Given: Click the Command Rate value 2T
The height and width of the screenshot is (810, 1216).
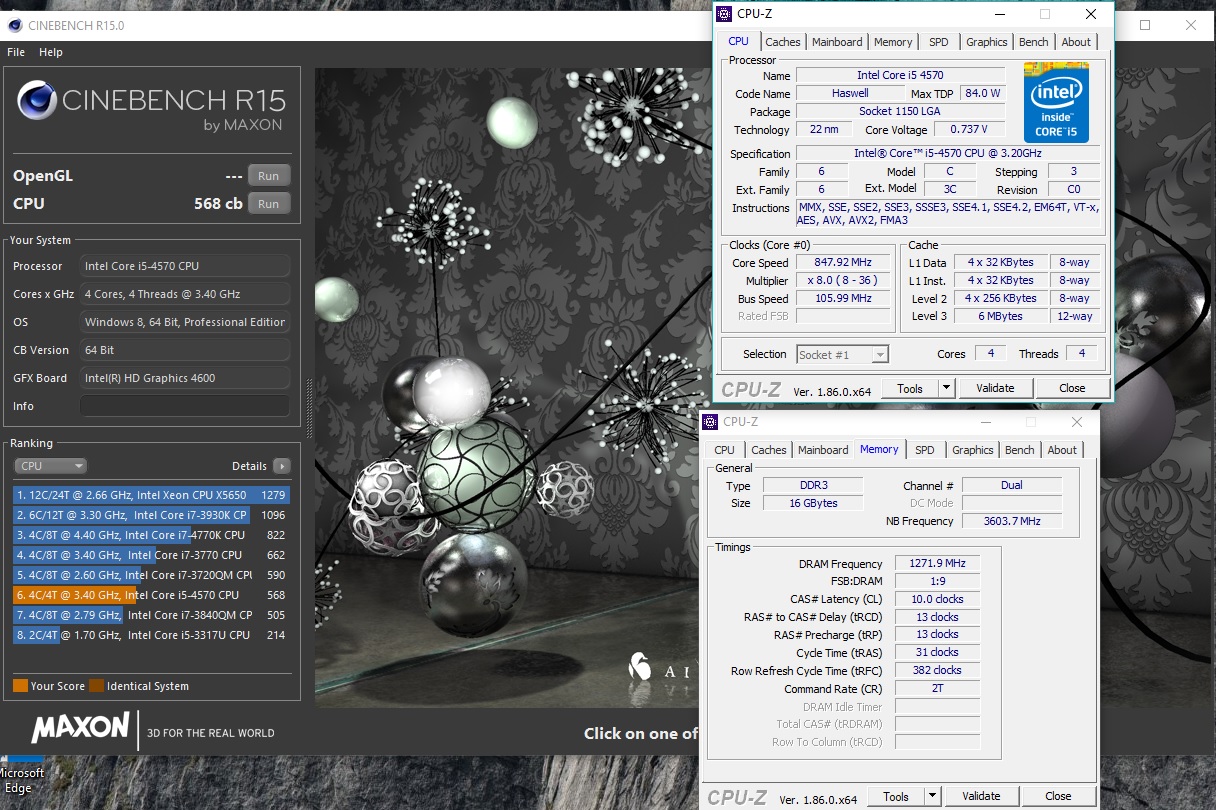Looking at the screenshot, I should click(x=937, y=688).
